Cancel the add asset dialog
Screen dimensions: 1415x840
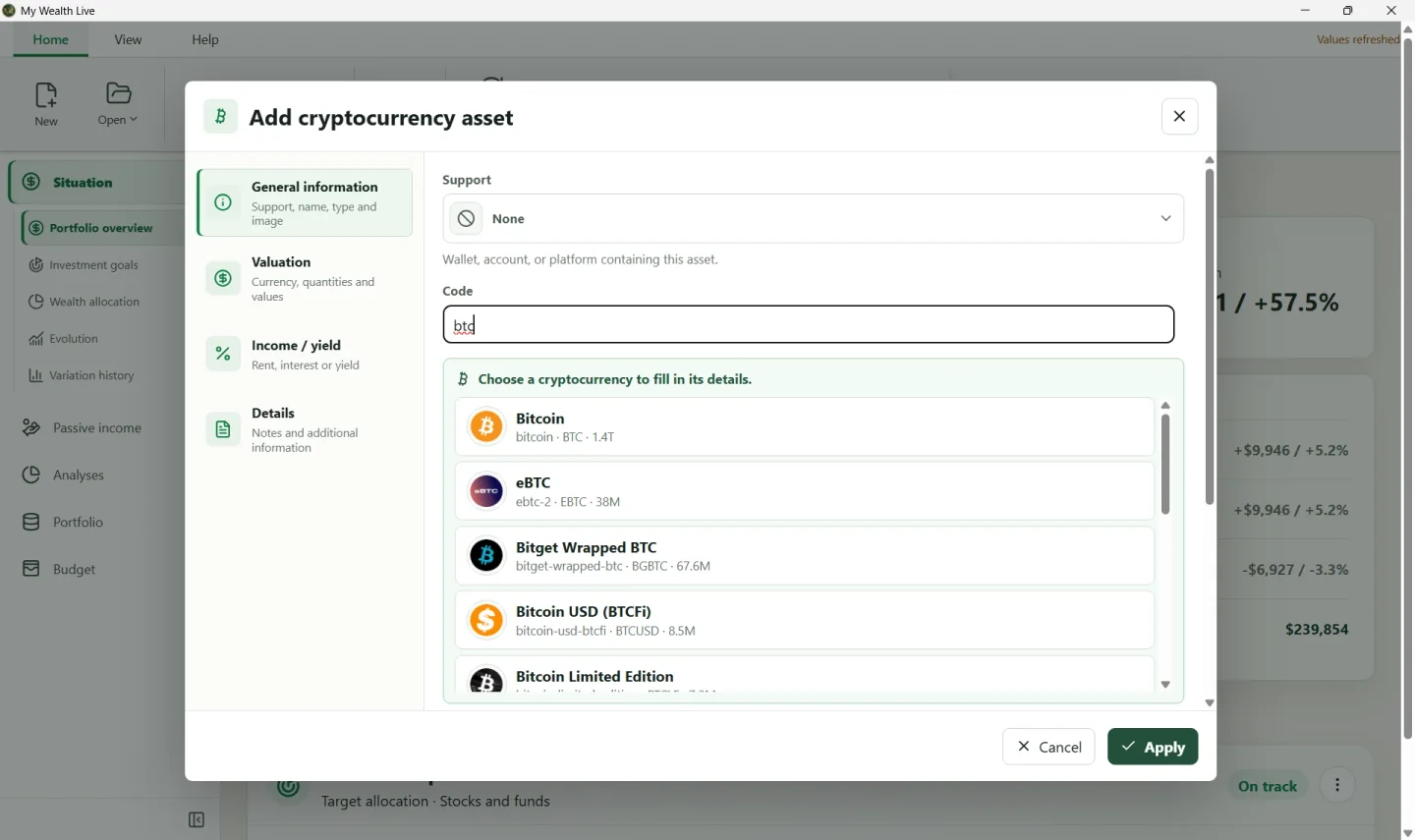[1048, 747]
